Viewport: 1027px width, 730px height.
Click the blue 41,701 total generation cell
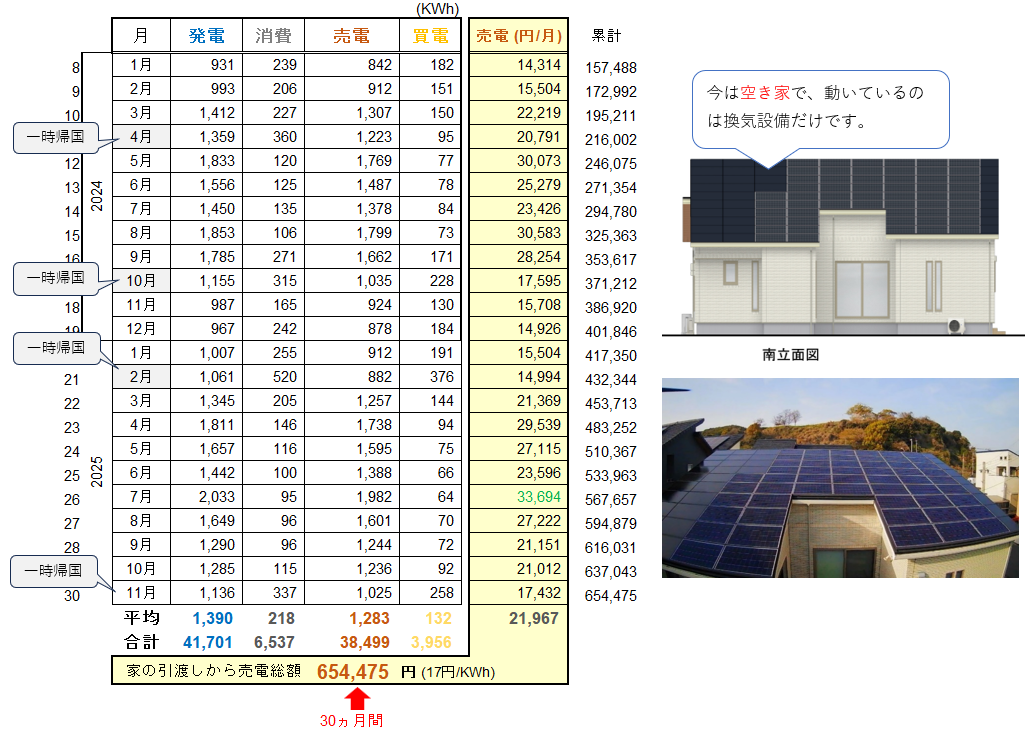tap(210, 641)
